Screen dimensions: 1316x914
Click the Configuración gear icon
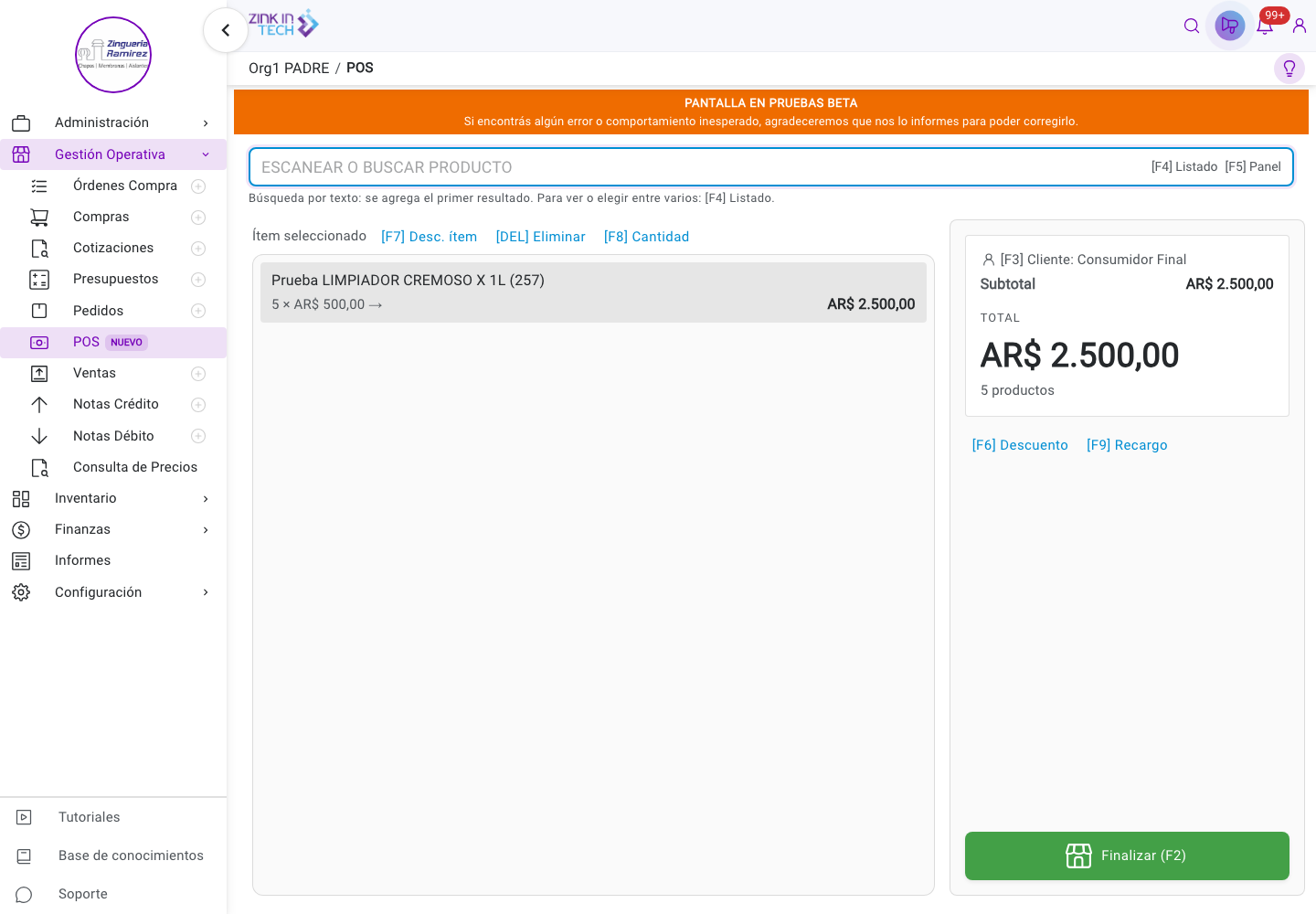click(x=21, y=592)
